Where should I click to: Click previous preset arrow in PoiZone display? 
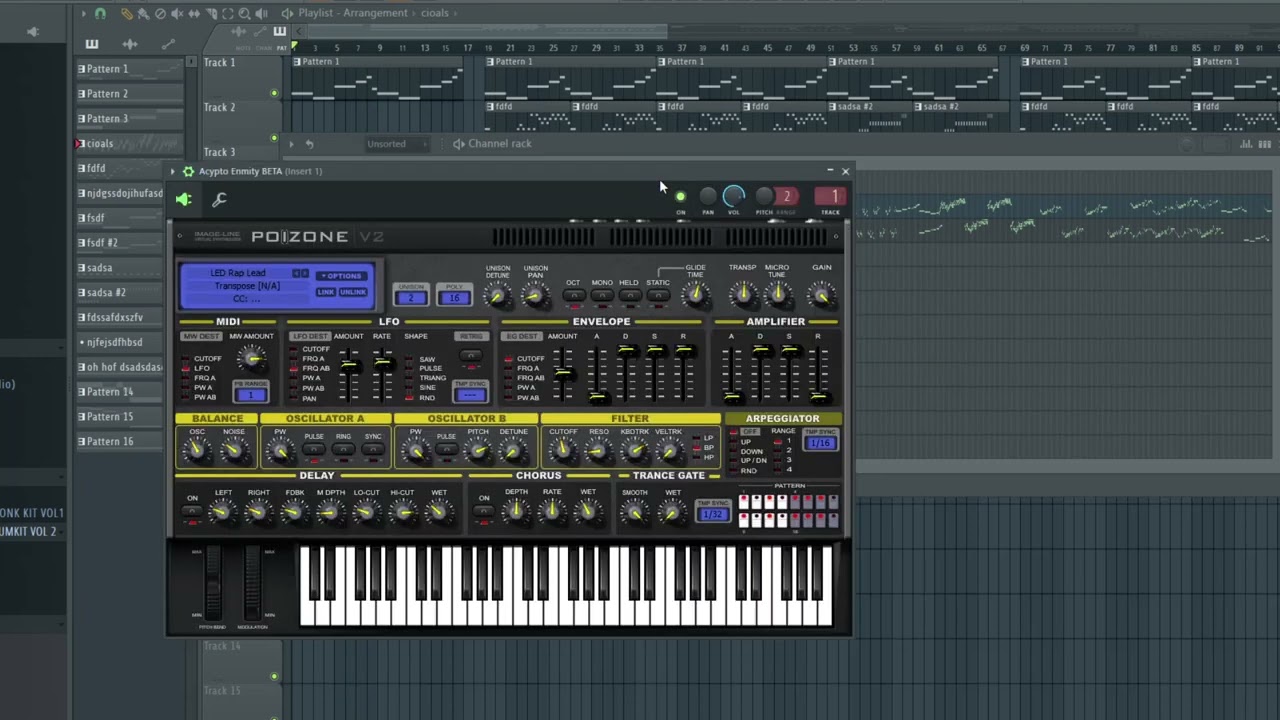(296, 273)
